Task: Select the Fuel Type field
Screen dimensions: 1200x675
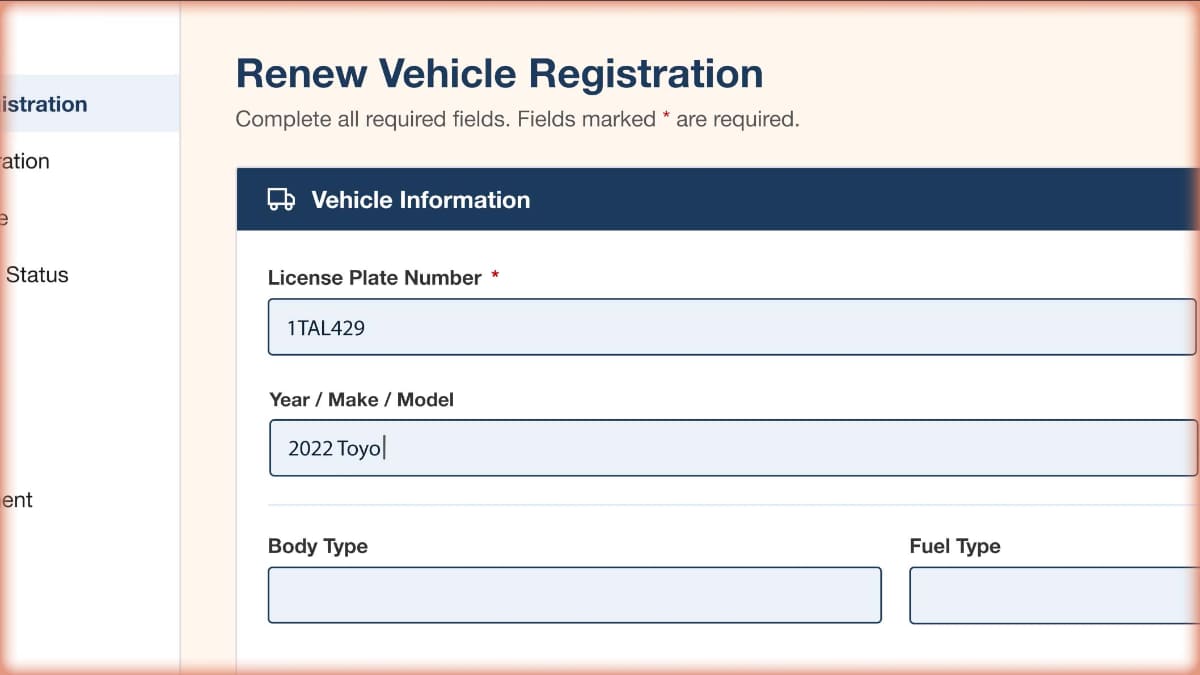Action: click(x=1053, y=595)
